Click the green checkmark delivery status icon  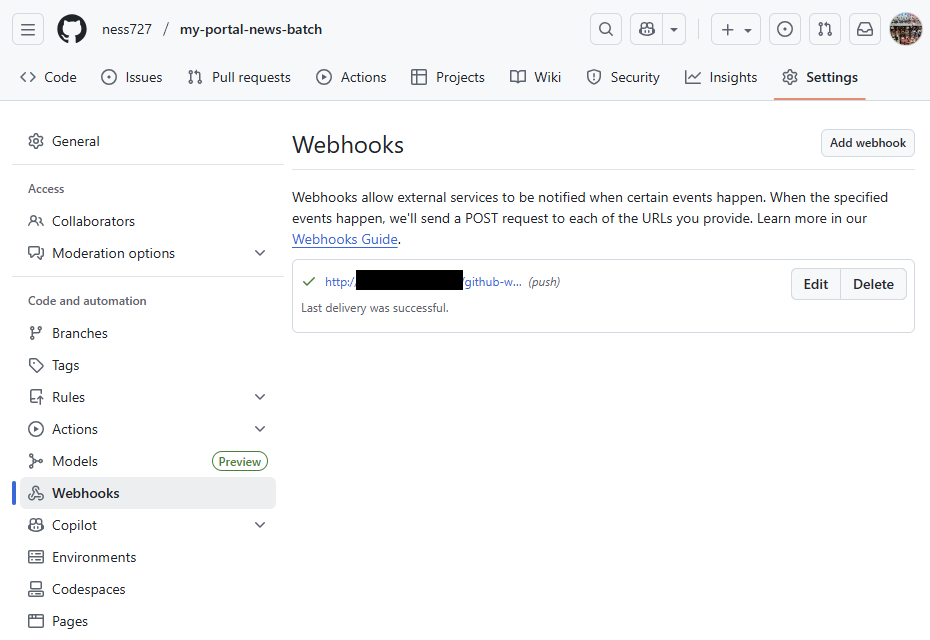point(309,282)
